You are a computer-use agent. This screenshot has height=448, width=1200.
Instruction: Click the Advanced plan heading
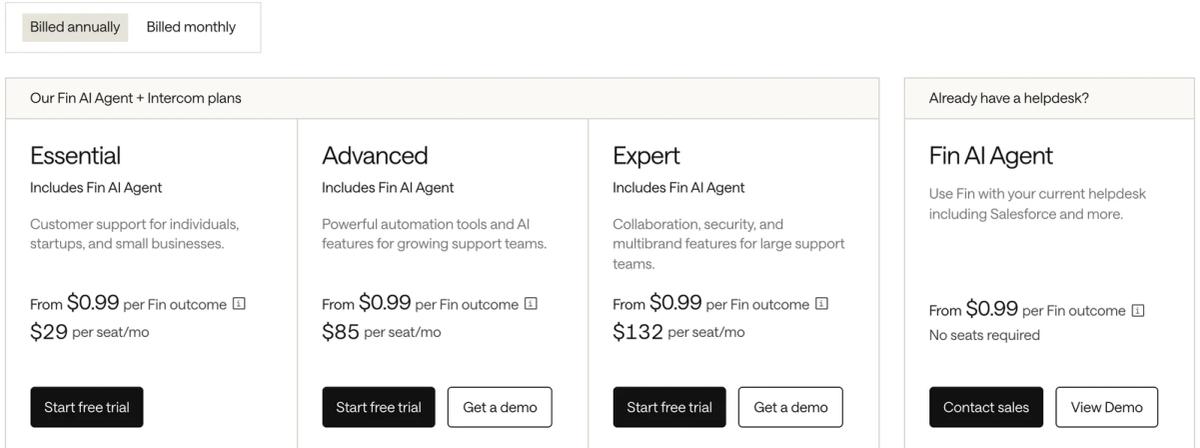[375, 156]
